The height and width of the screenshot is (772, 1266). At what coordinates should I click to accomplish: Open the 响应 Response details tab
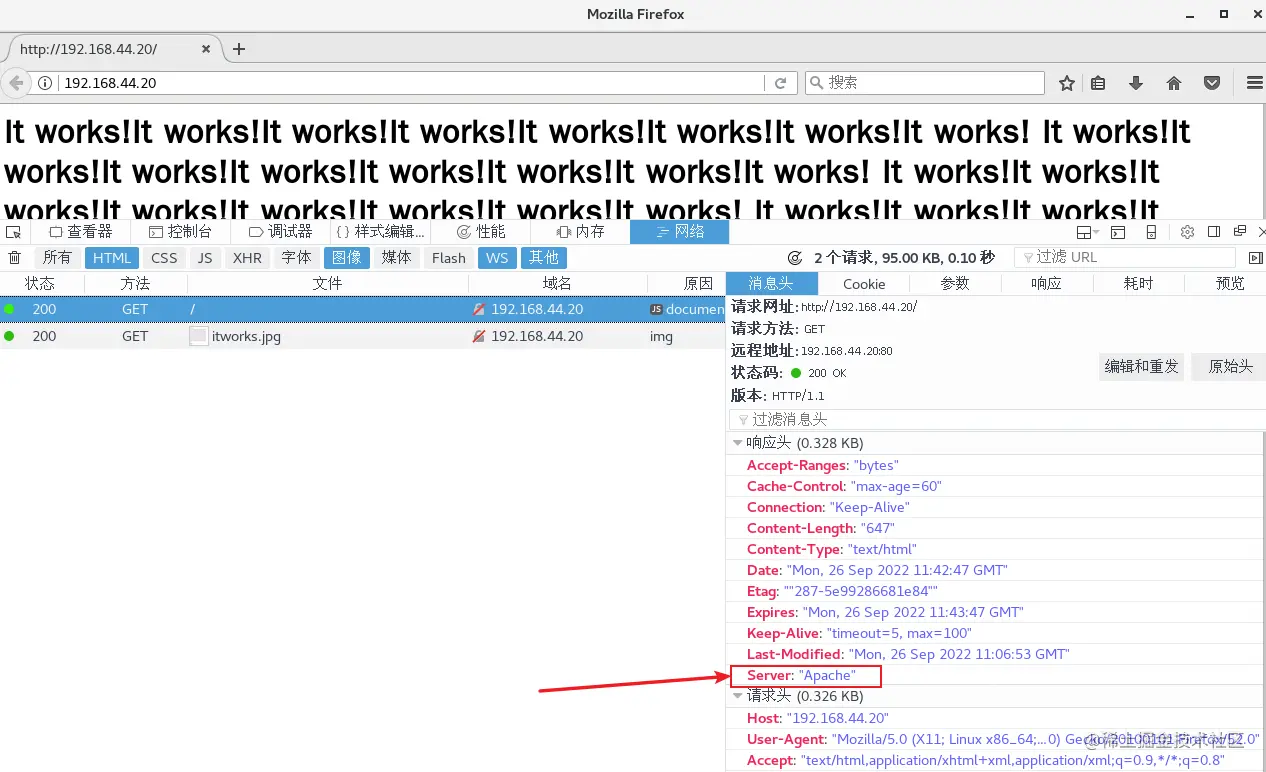[1046, 284]
